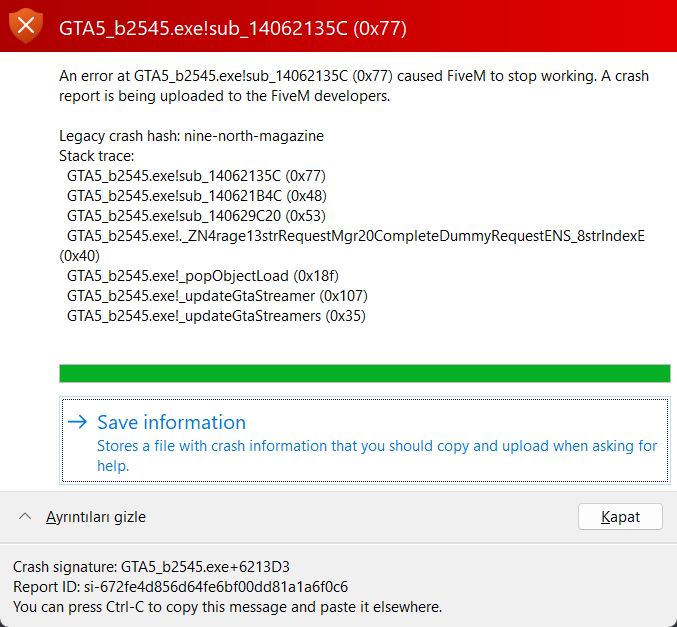This screenshot has width=677, height=627.
Task: Click the CompleteDummyRequest stack trace line
Action: pos(355,236)
